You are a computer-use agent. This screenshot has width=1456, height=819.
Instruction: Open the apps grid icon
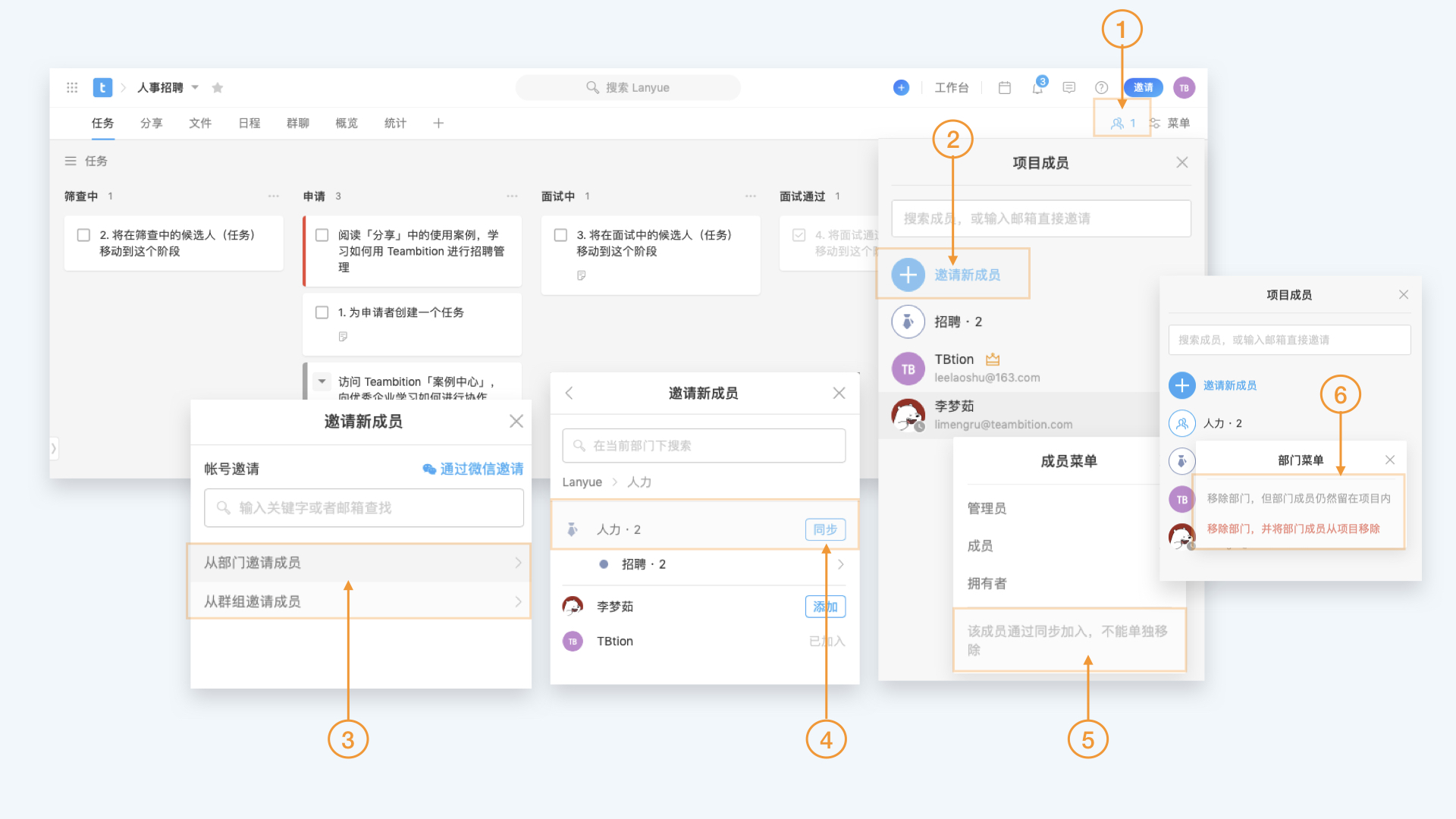point(72,88)
